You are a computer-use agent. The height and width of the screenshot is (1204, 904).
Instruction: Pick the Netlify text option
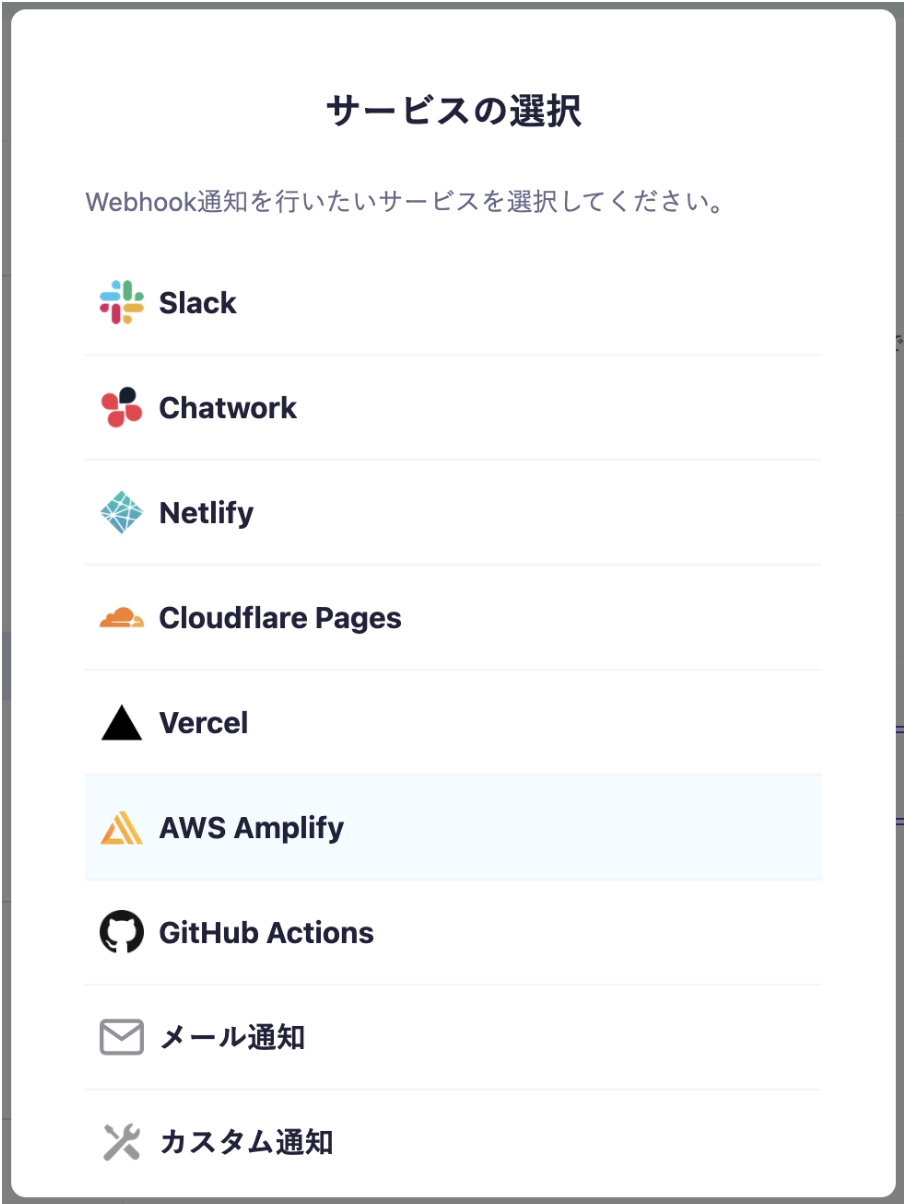(x=206, y=513)
